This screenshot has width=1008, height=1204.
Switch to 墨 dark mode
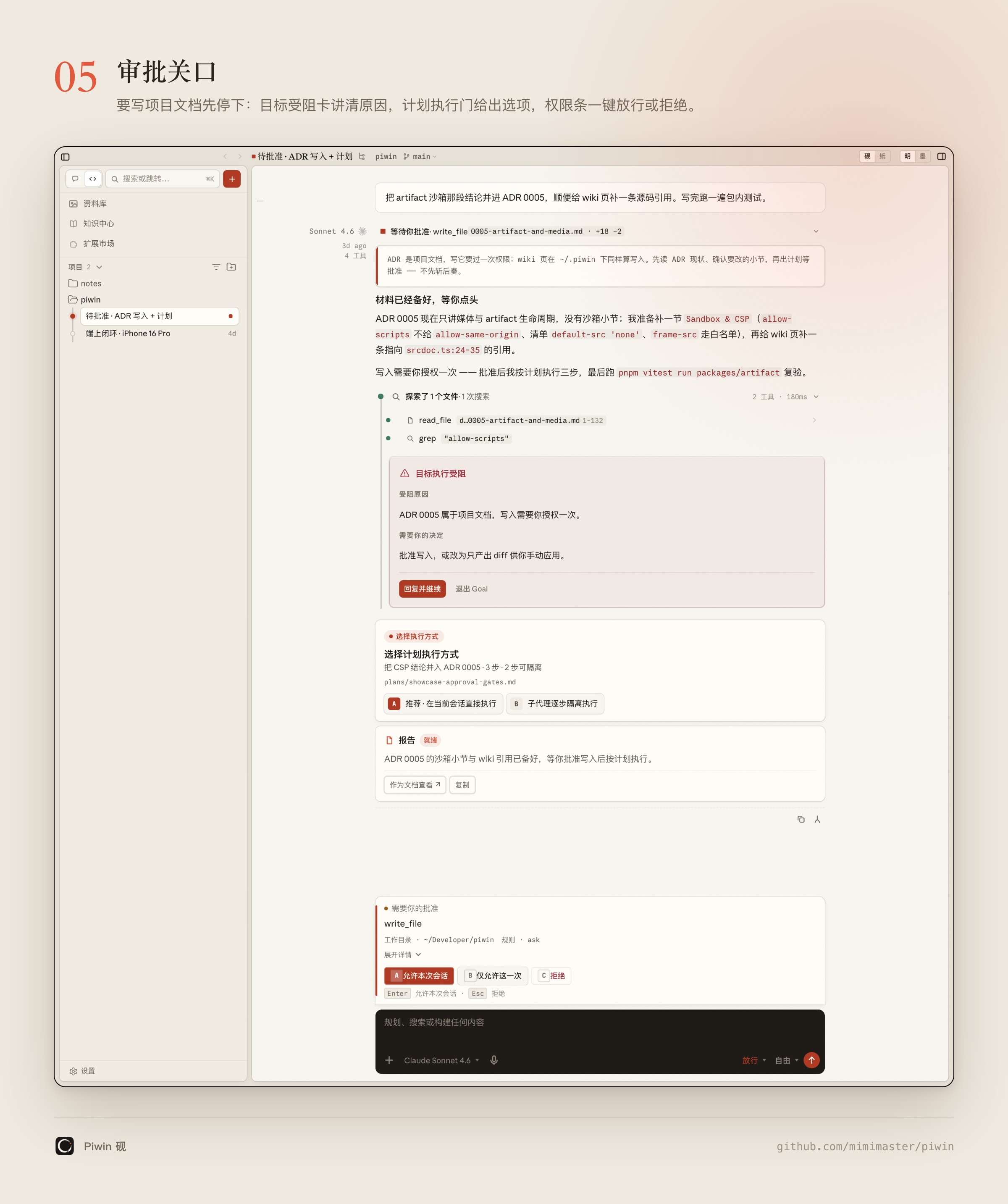coord(923,157)
